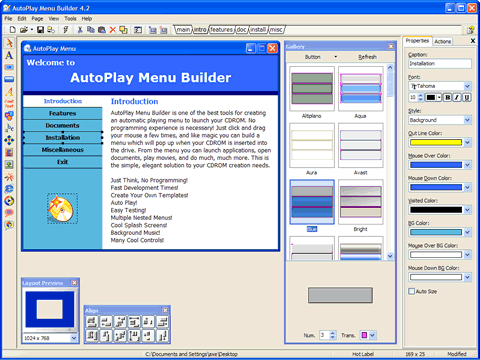Click the Miscellaneous button in AutoPlay Menu

63,150
